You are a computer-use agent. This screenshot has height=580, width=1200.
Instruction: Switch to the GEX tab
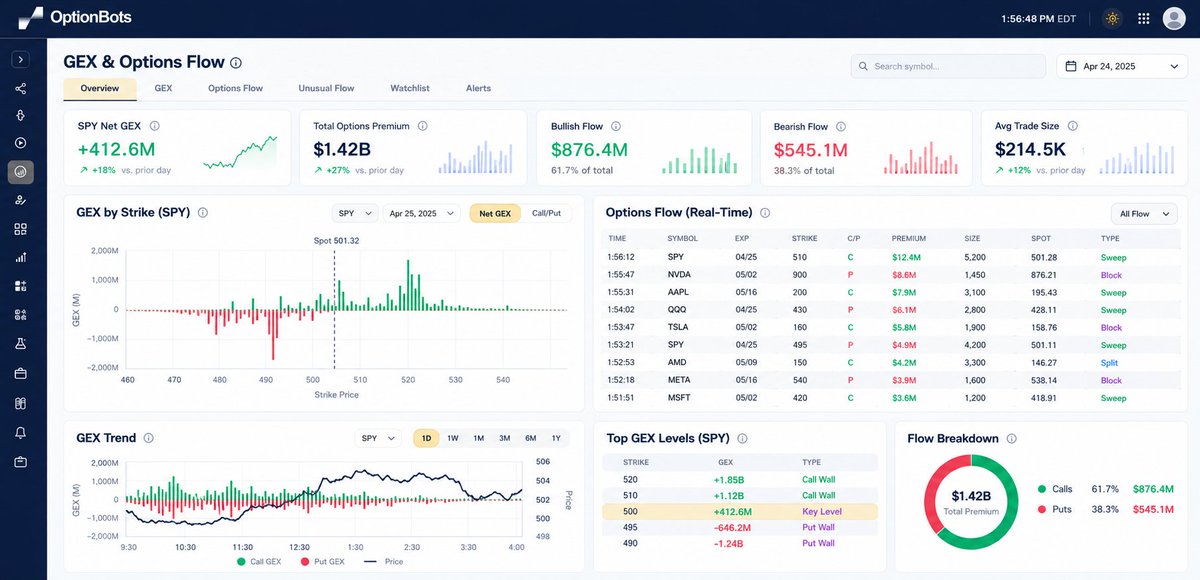(x=163, y=88)
